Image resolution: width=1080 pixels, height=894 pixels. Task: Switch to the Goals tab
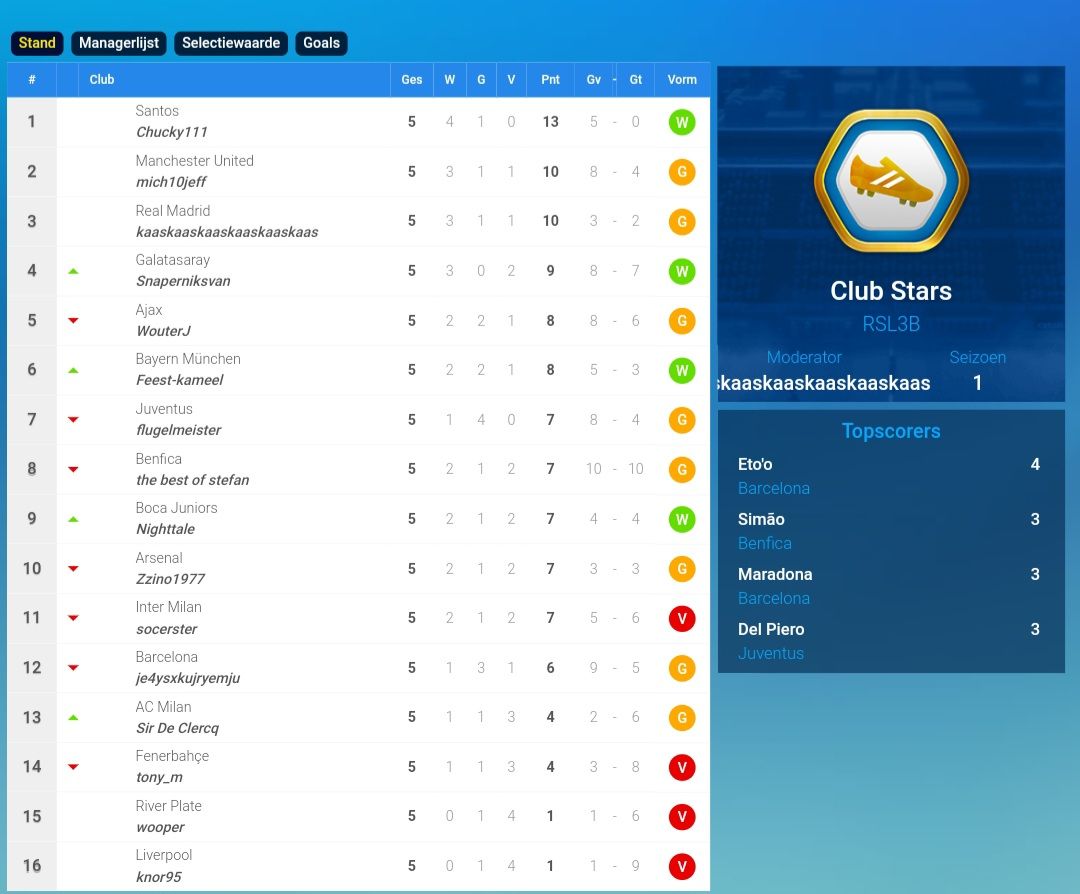tap(322, 43)
